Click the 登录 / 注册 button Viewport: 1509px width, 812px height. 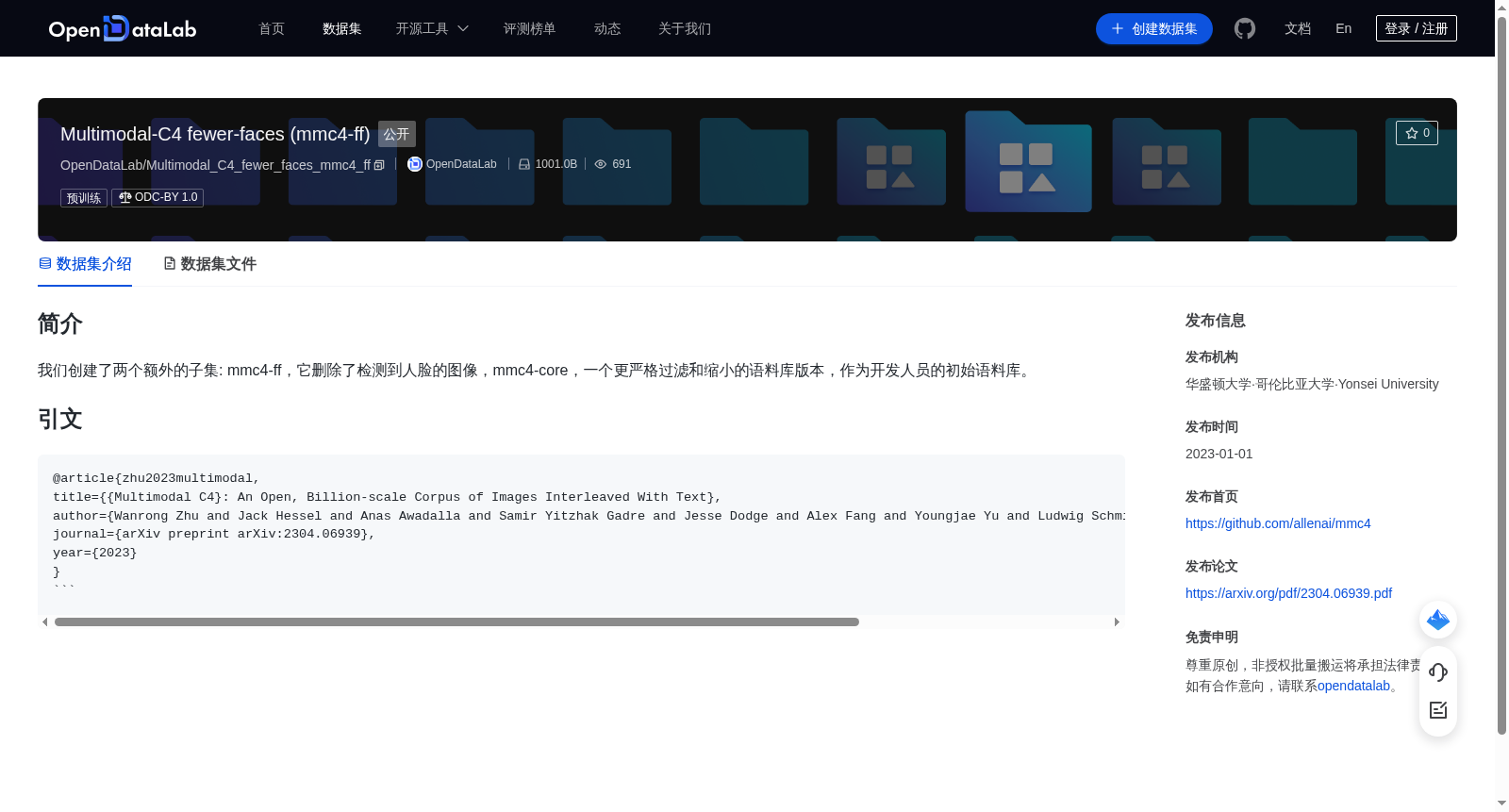1417,28
